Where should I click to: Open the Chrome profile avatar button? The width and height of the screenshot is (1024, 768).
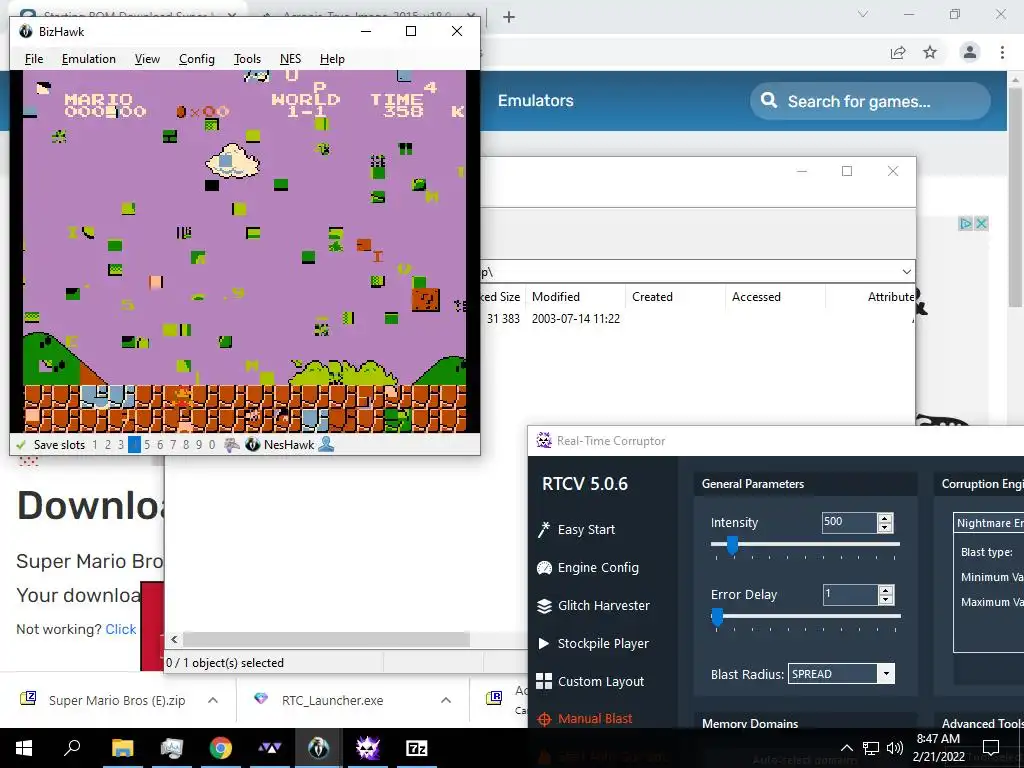[x=970, y=52]
